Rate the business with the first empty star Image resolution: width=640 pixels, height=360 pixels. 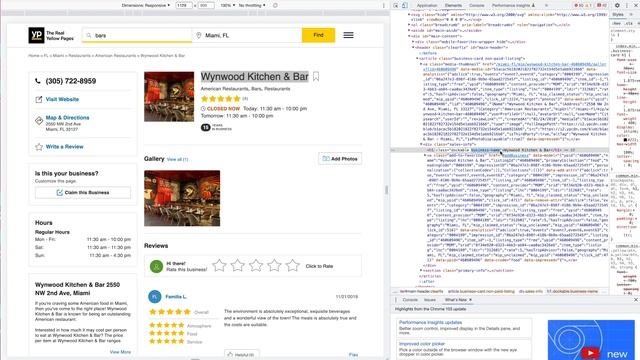point(219,266)
